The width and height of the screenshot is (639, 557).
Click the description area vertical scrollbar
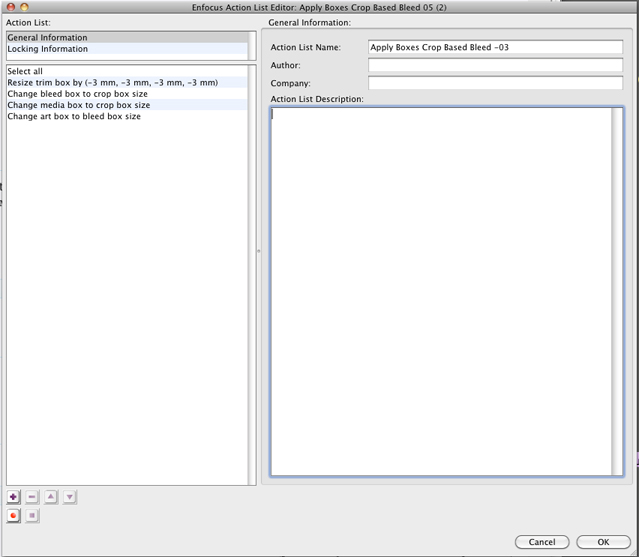617,291
